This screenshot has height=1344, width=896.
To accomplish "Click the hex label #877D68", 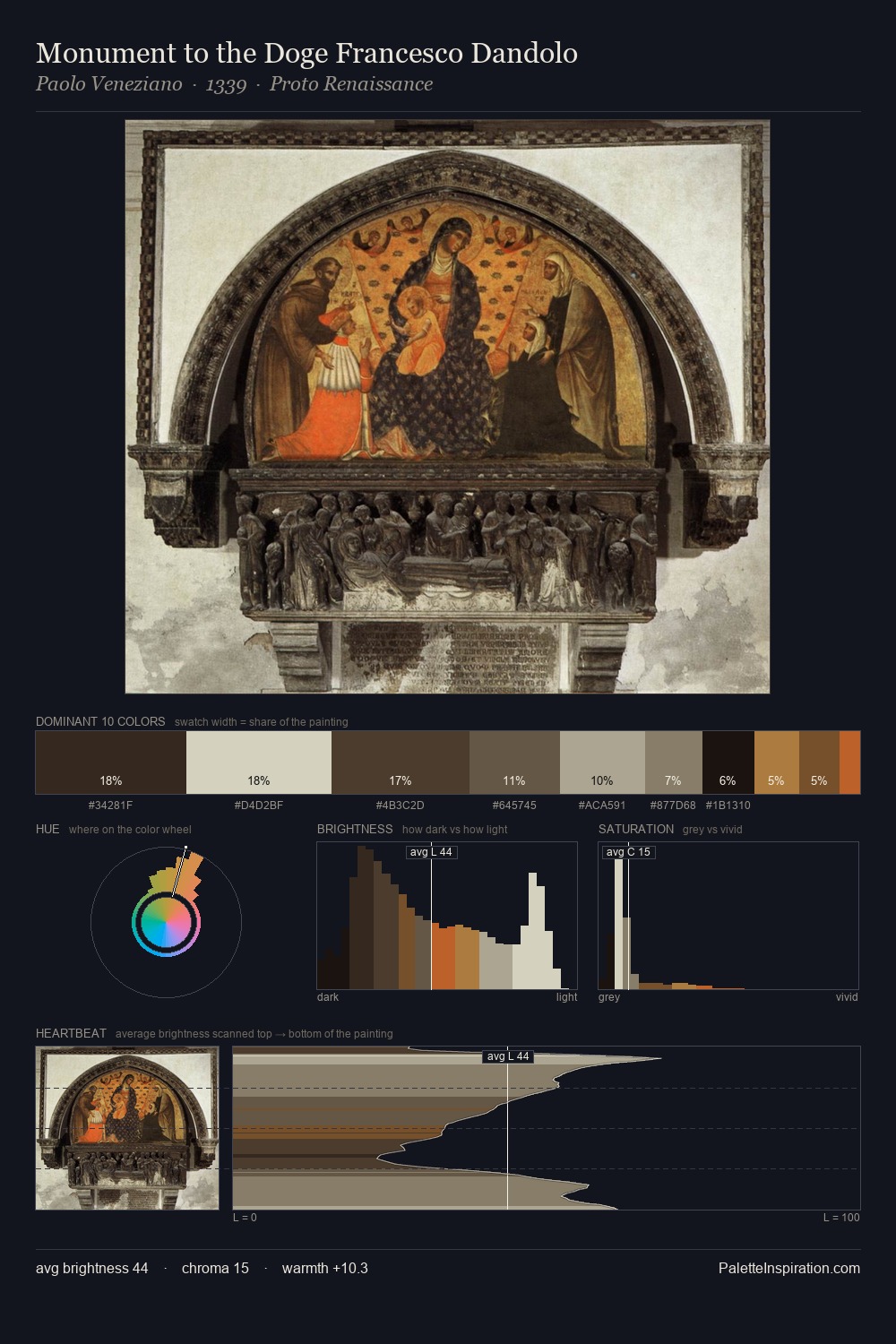I will [x=673, y=806].
